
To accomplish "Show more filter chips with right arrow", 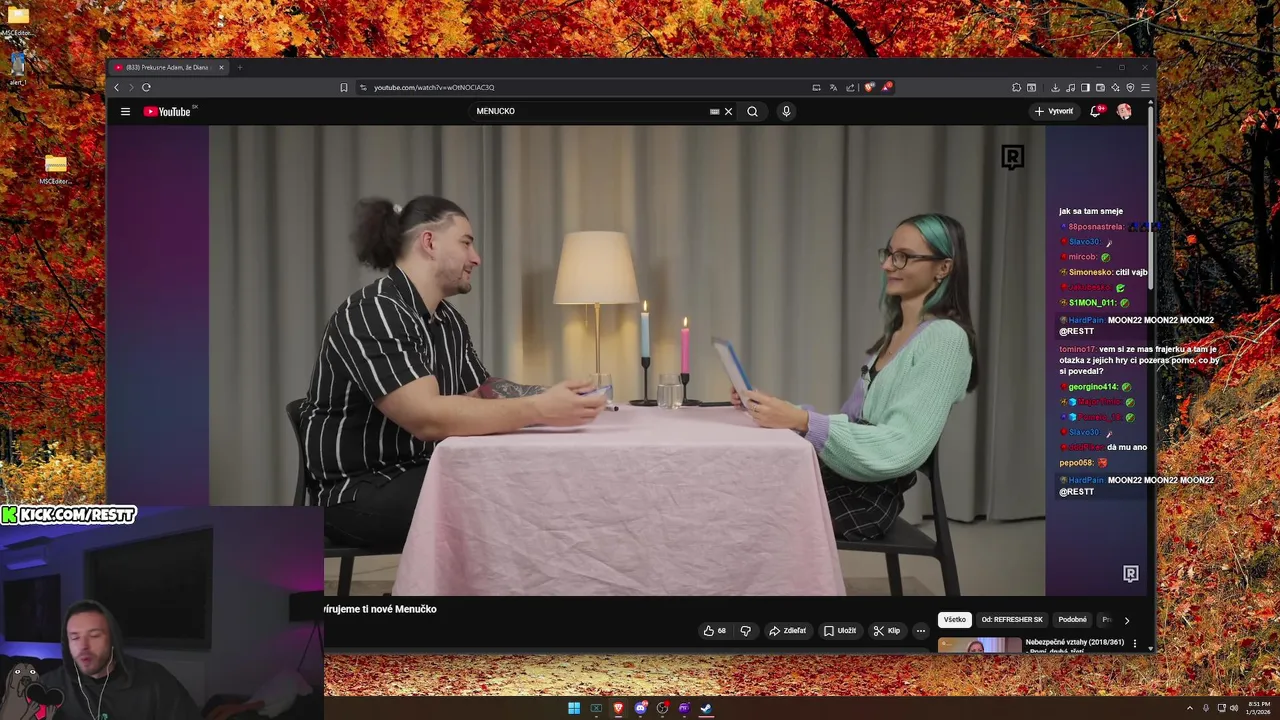I will click(x=1126, y=620).
